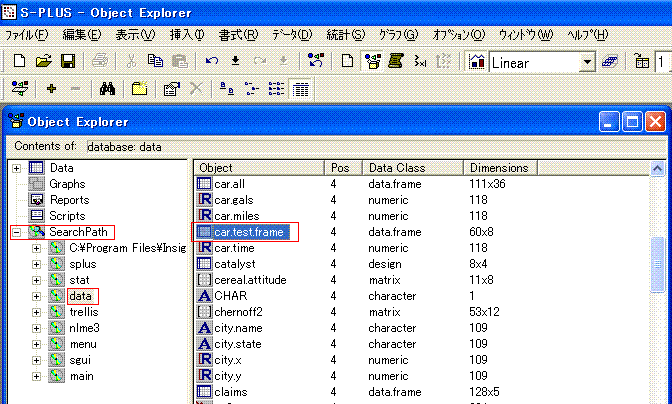Undo the last action

(211, 61)
